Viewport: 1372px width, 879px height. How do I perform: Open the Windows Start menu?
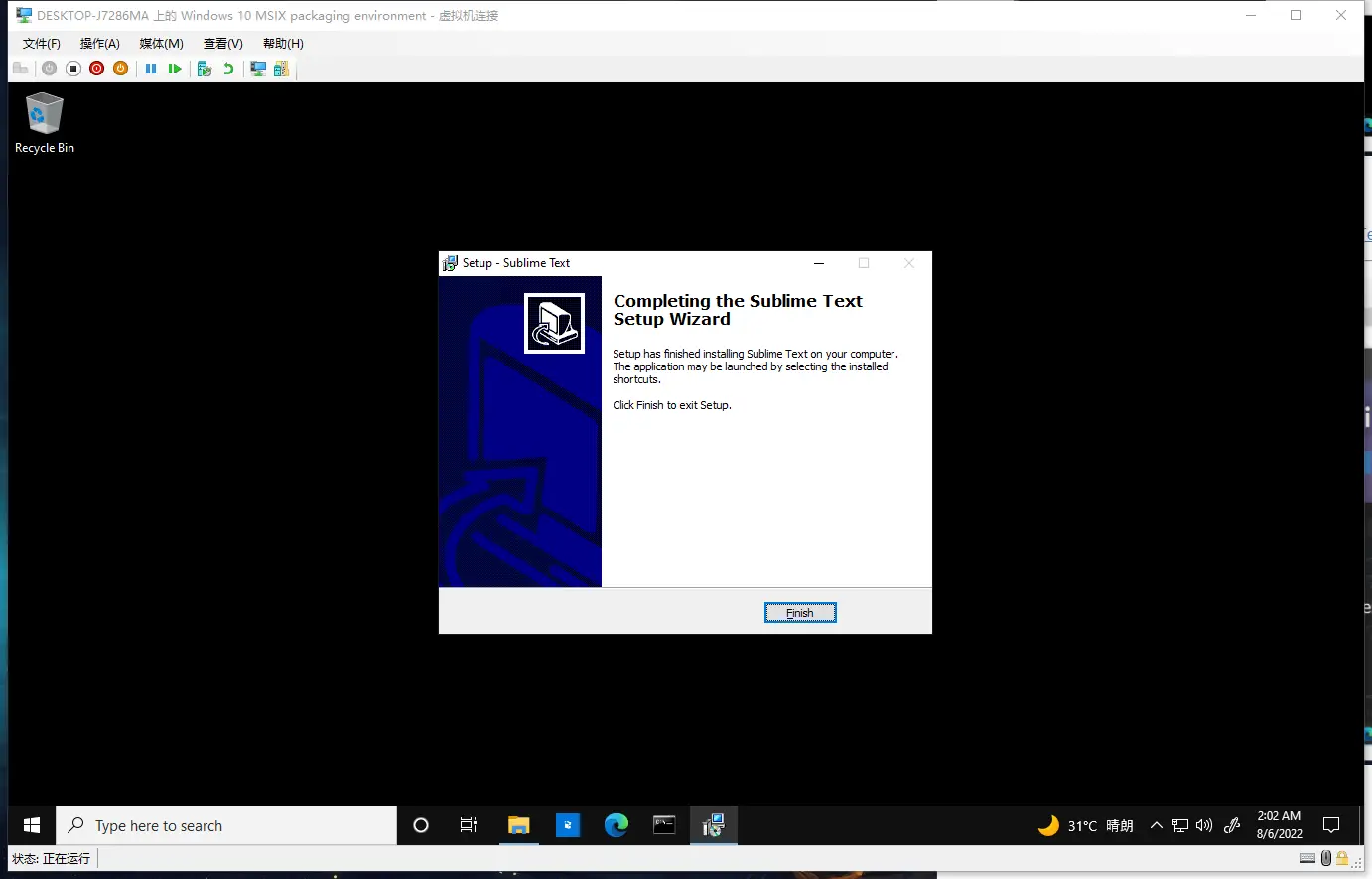click(32, 825)
